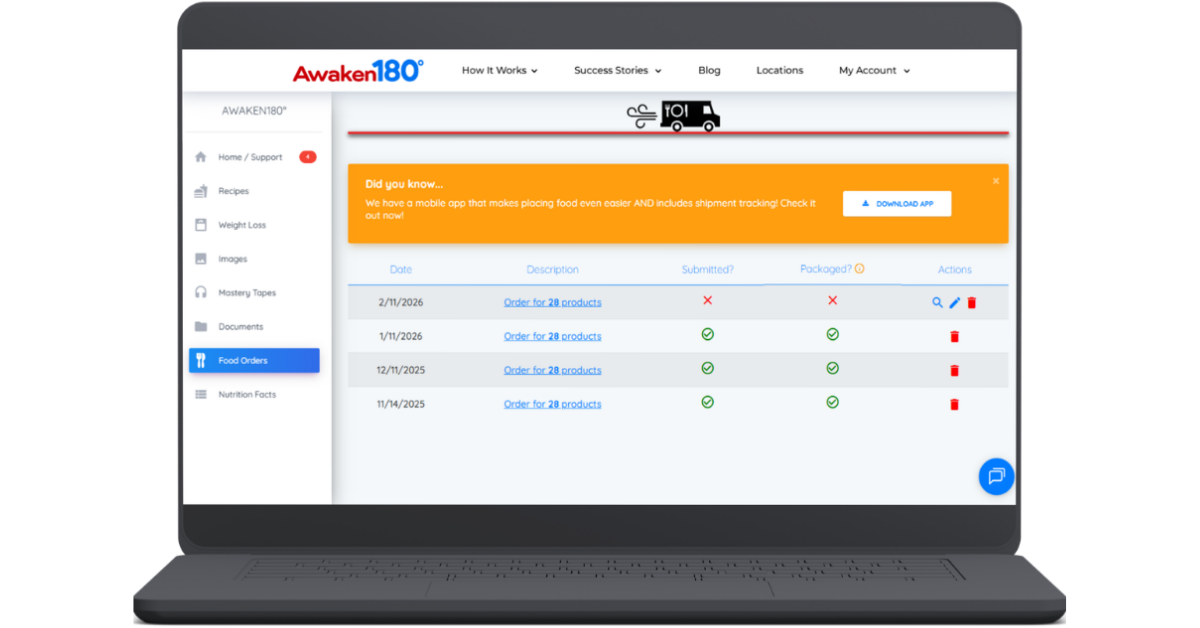Click the Nutrition Facts list icon
This screenshot has width=1200, height=628.
tap(201, 395)
